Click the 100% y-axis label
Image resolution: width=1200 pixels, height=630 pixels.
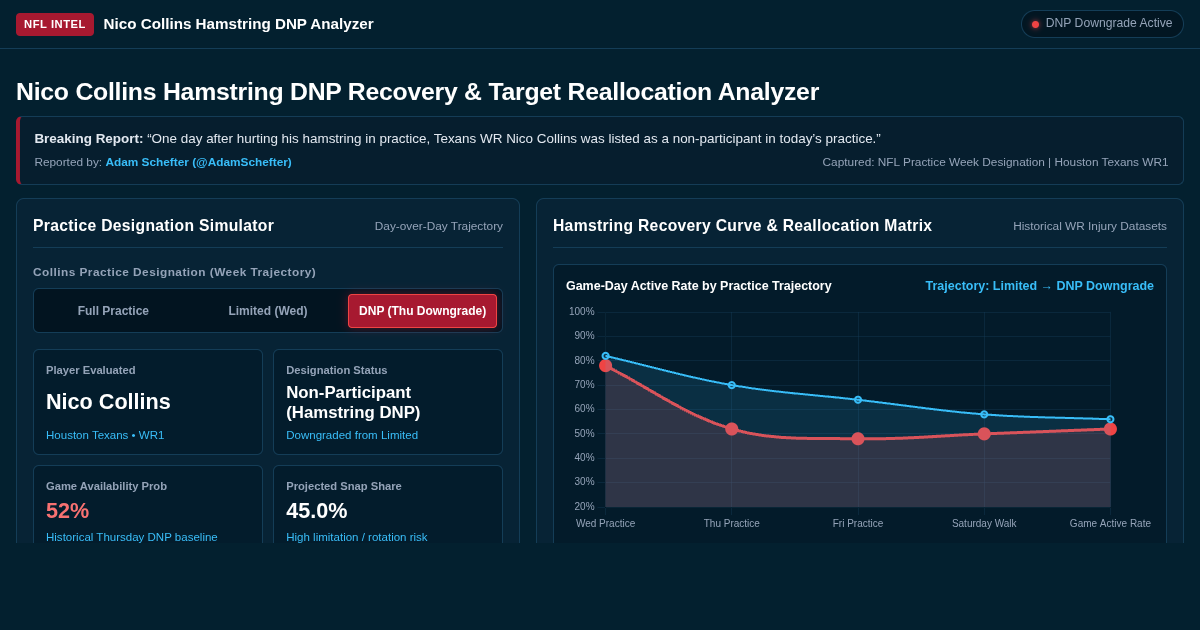point(582,312)
